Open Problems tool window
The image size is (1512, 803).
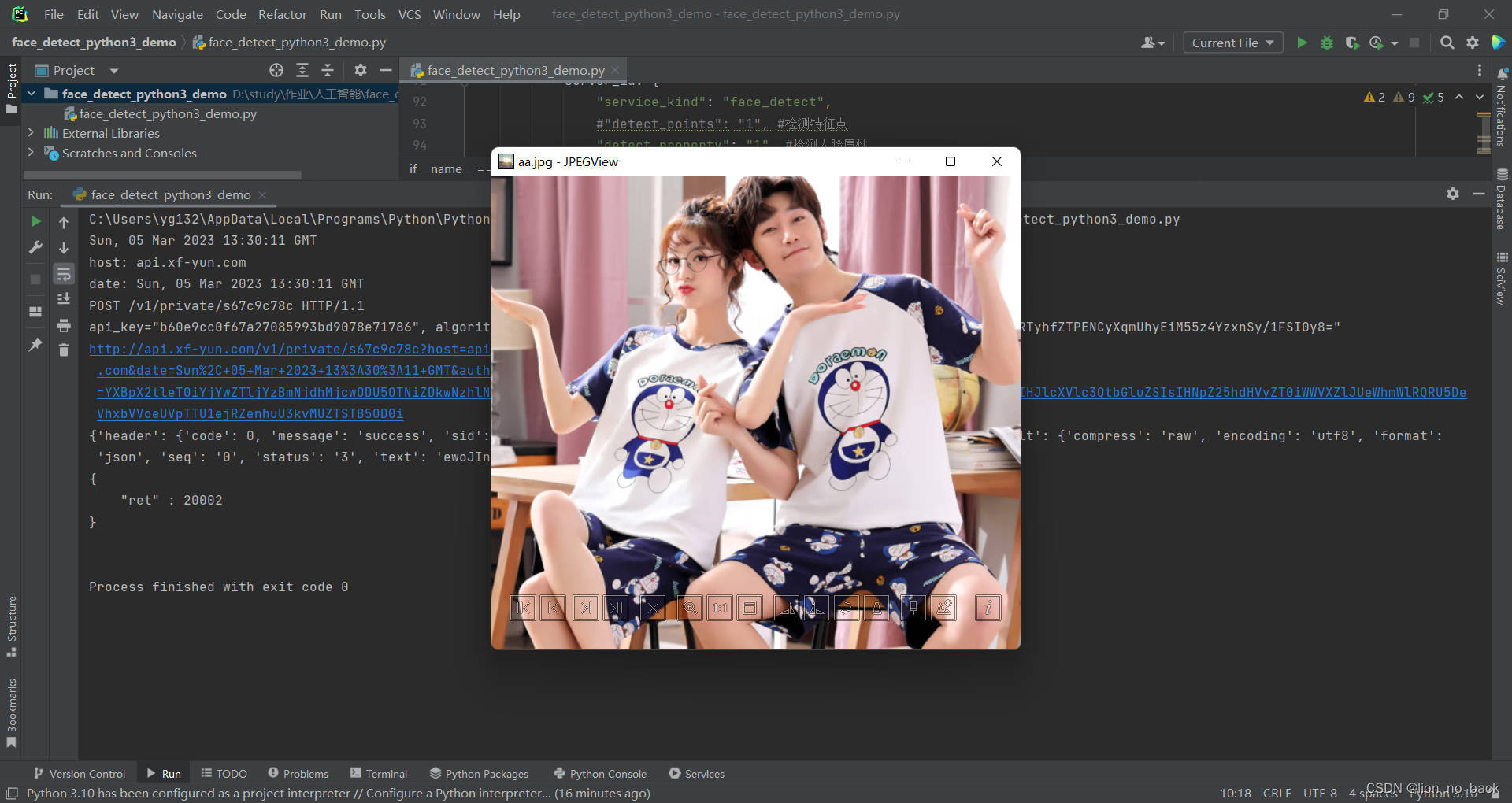coord(298,774)
